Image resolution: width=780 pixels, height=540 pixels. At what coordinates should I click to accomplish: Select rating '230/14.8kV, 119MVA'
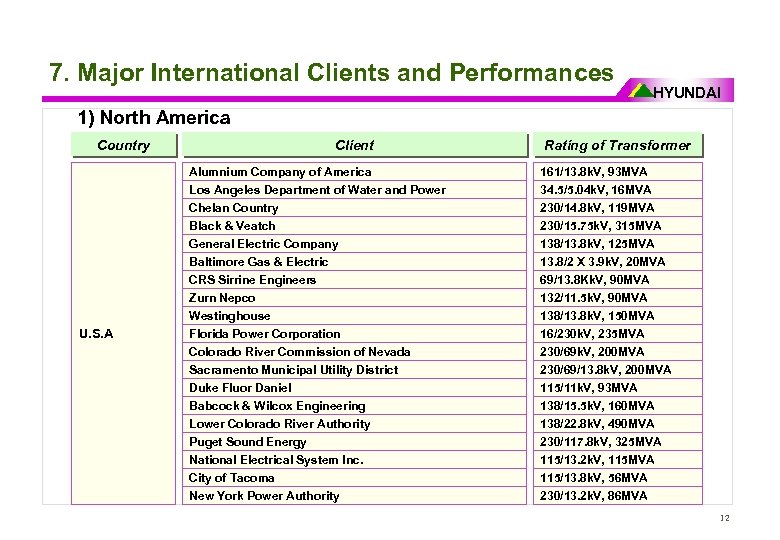[618, 207]
